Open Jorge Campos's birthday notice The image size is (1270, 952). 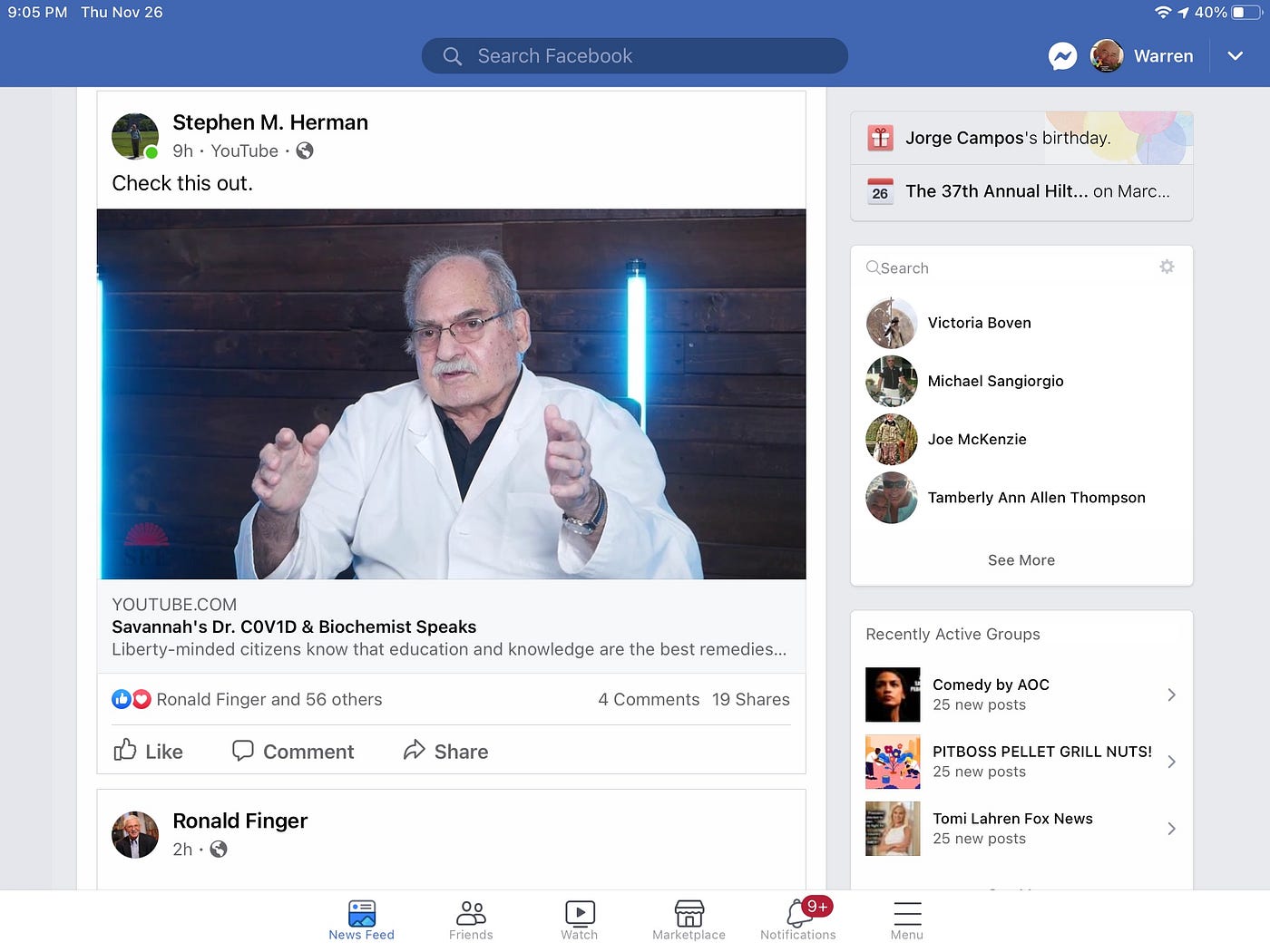pos(1021,138)
